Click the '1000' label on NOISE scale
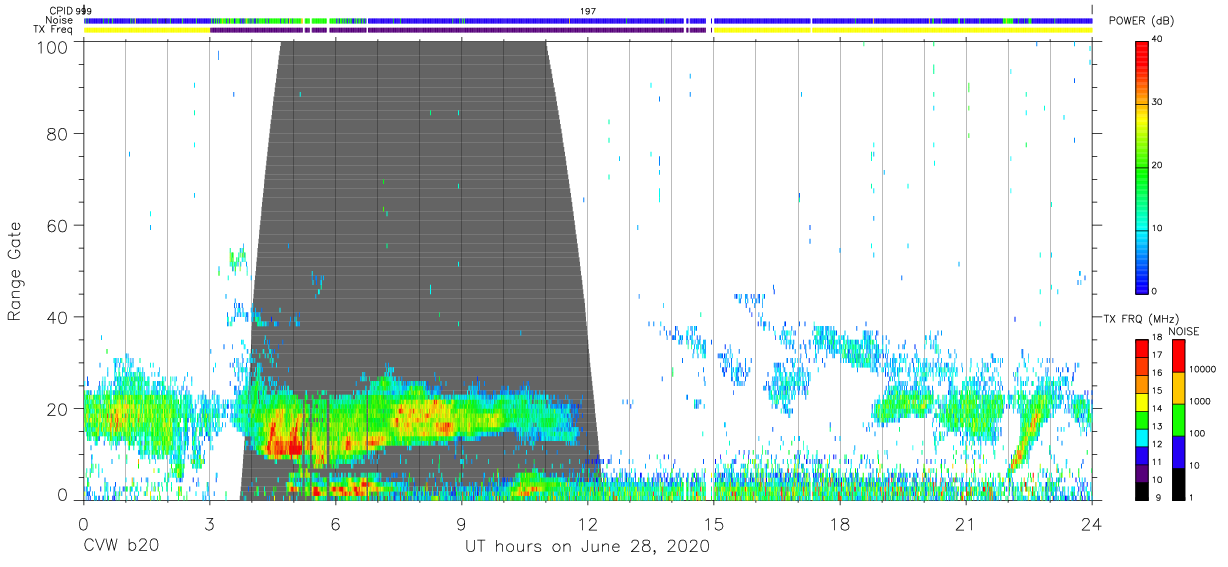Image resolution: width=1228 pixels, height=567 pixels. [x=1201, y=401]
